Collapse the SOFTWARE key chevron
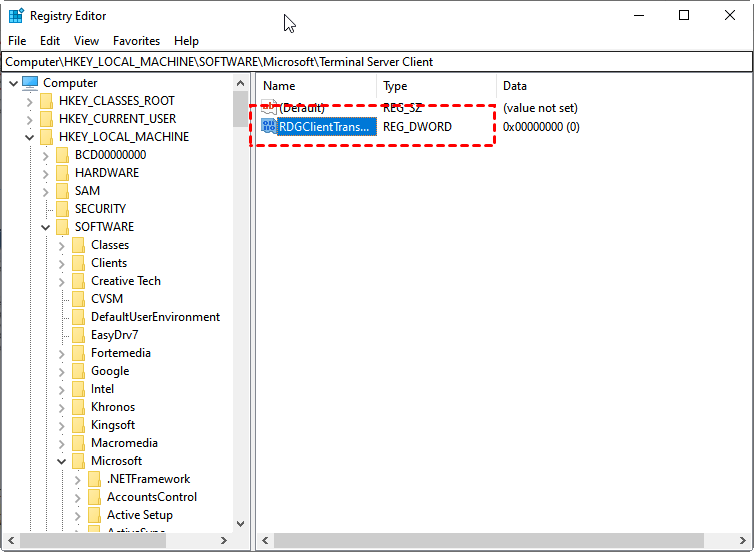The height and width of the screenshot is (552, 754). tap(46, 227)
